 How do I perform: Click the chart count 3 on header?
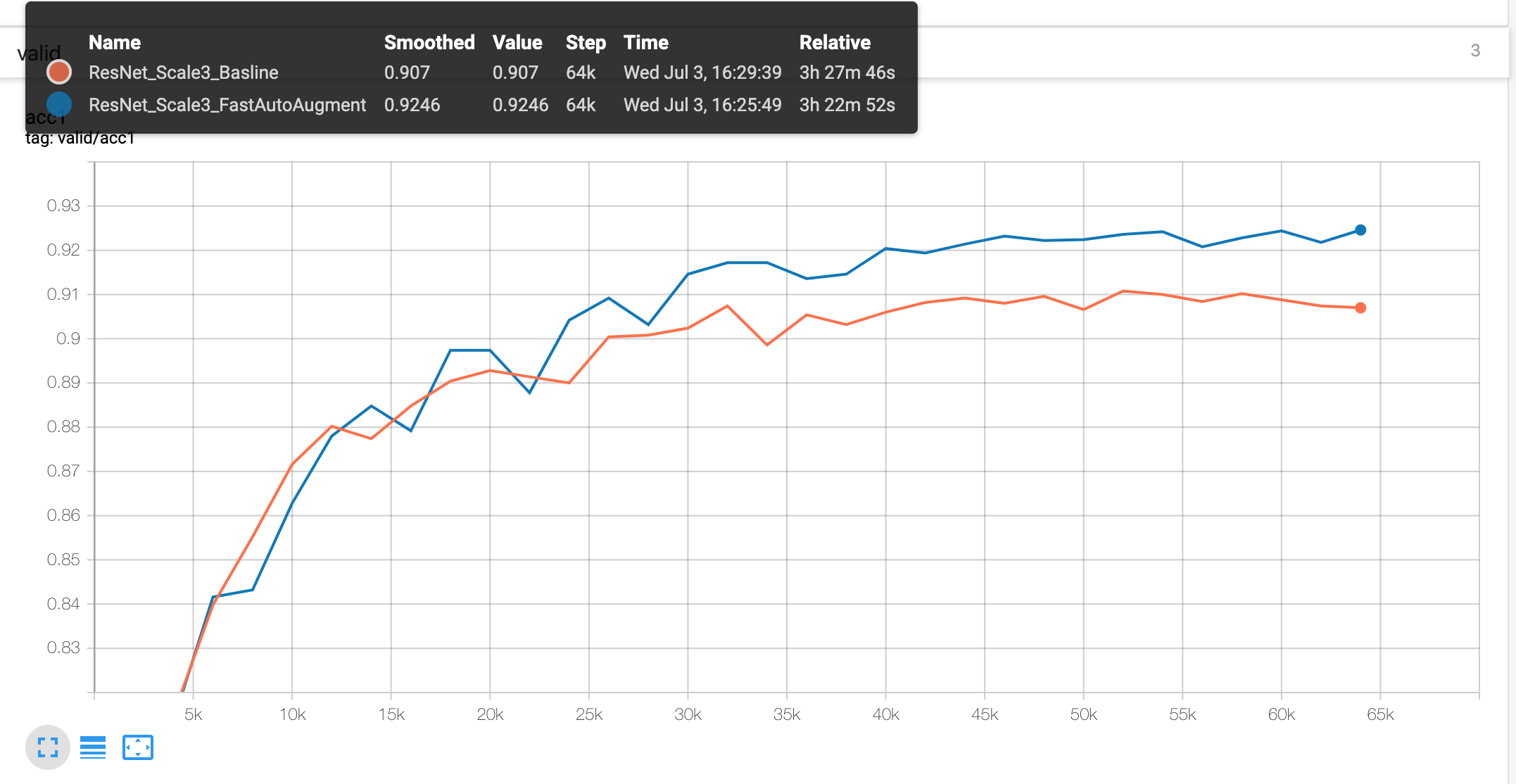pyautogui.click(x=1475, y=51)
